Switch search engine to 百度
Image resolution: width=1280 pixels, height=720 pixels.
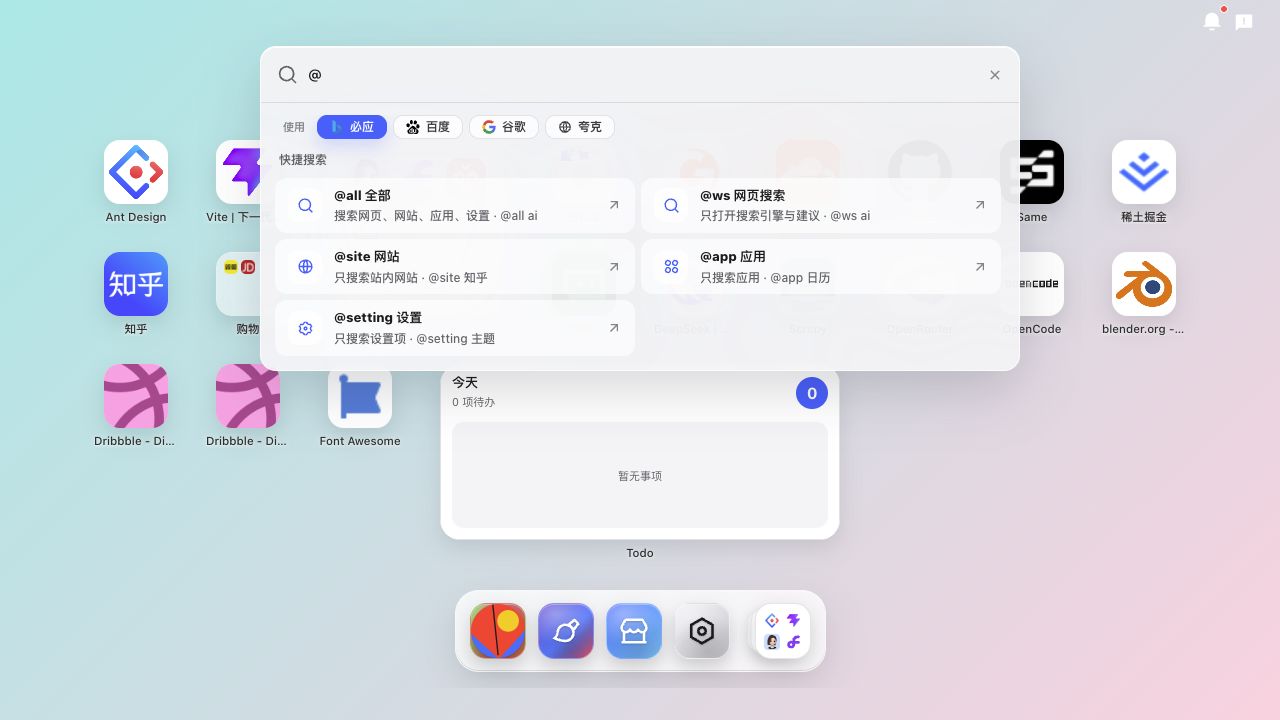click(428, 127)
